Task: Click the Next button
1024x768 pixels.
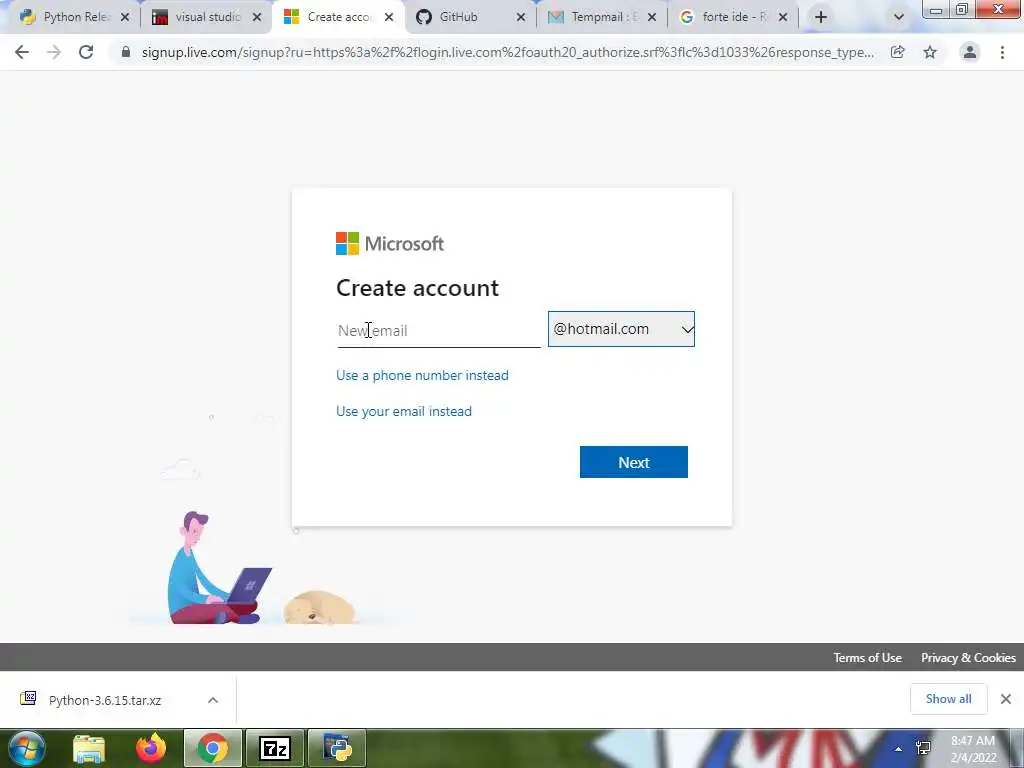Action: [633, 462]
